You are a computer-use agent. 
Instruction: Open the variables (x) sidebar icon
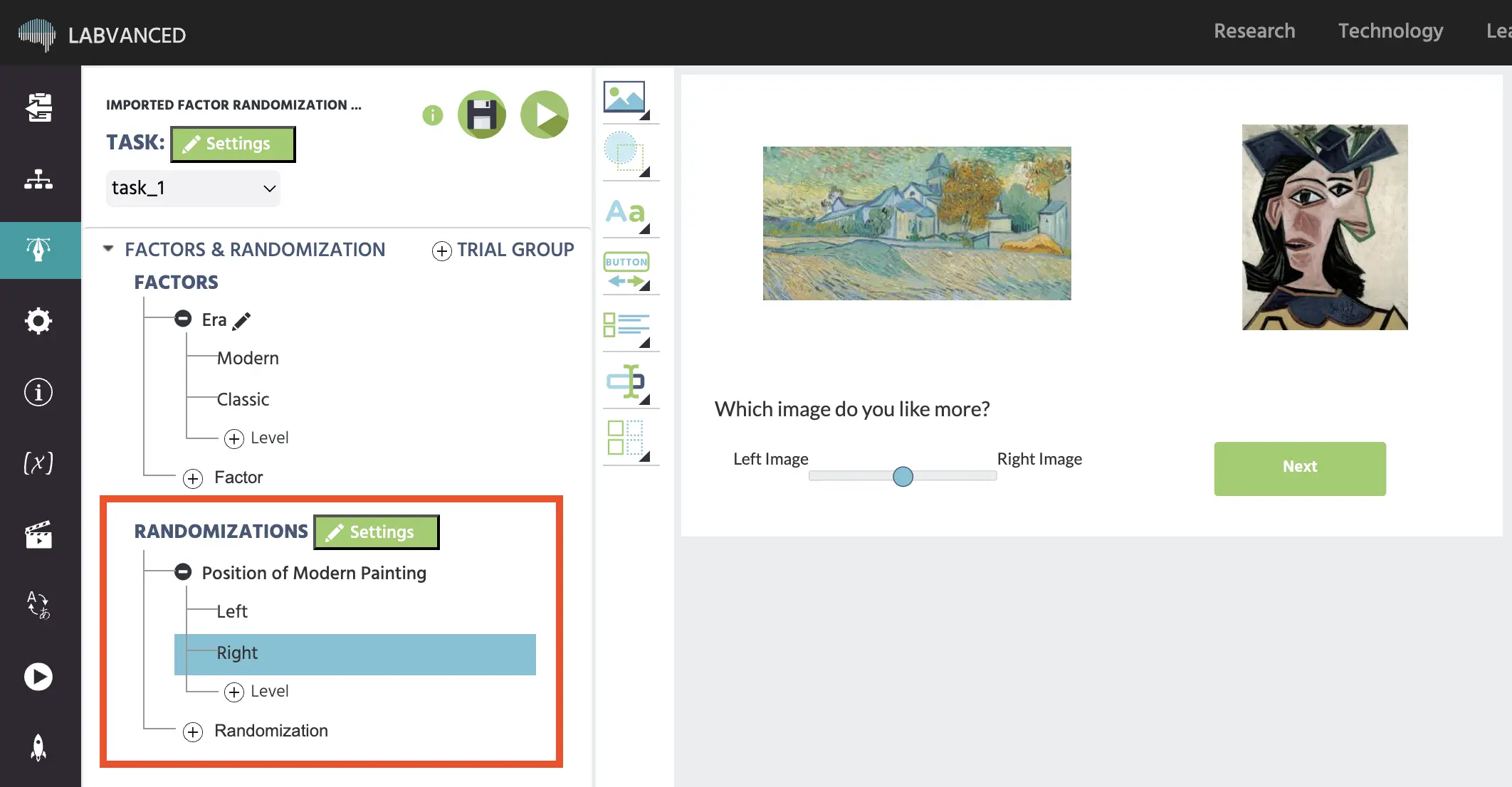coord(38,463)
